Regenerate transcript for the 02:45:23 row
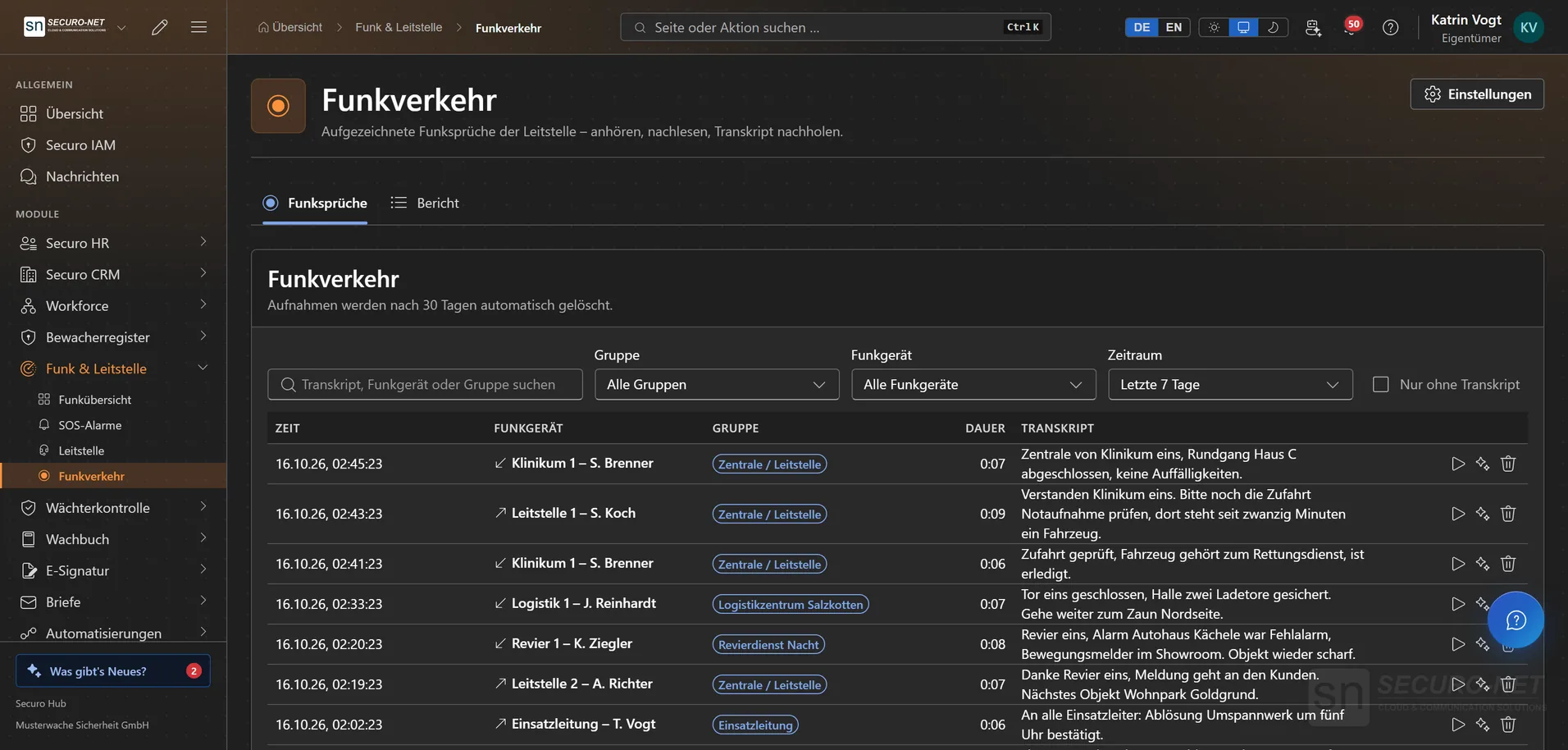Viewport: 1568px width, 750px height. click(x=1483, y=464)
